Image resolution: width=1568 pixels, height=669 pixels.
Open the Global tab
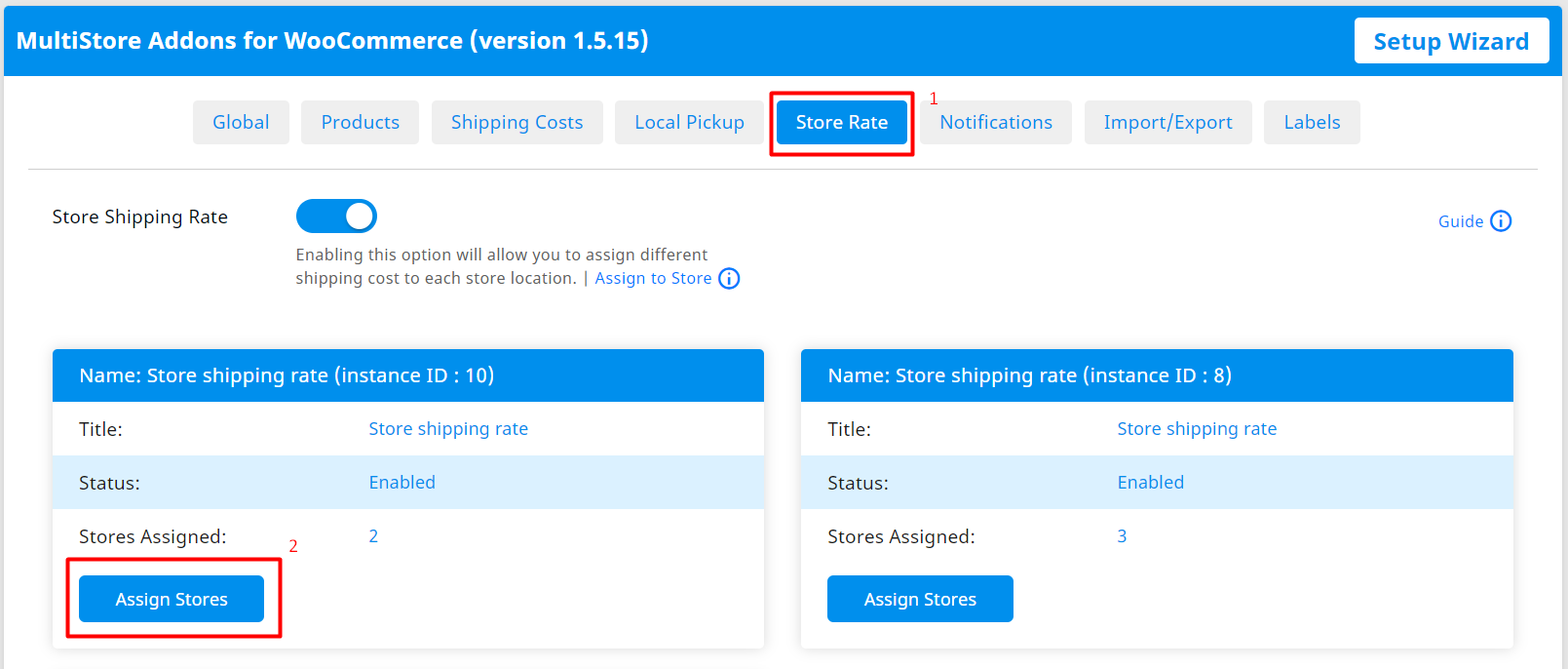pos(241,123)
